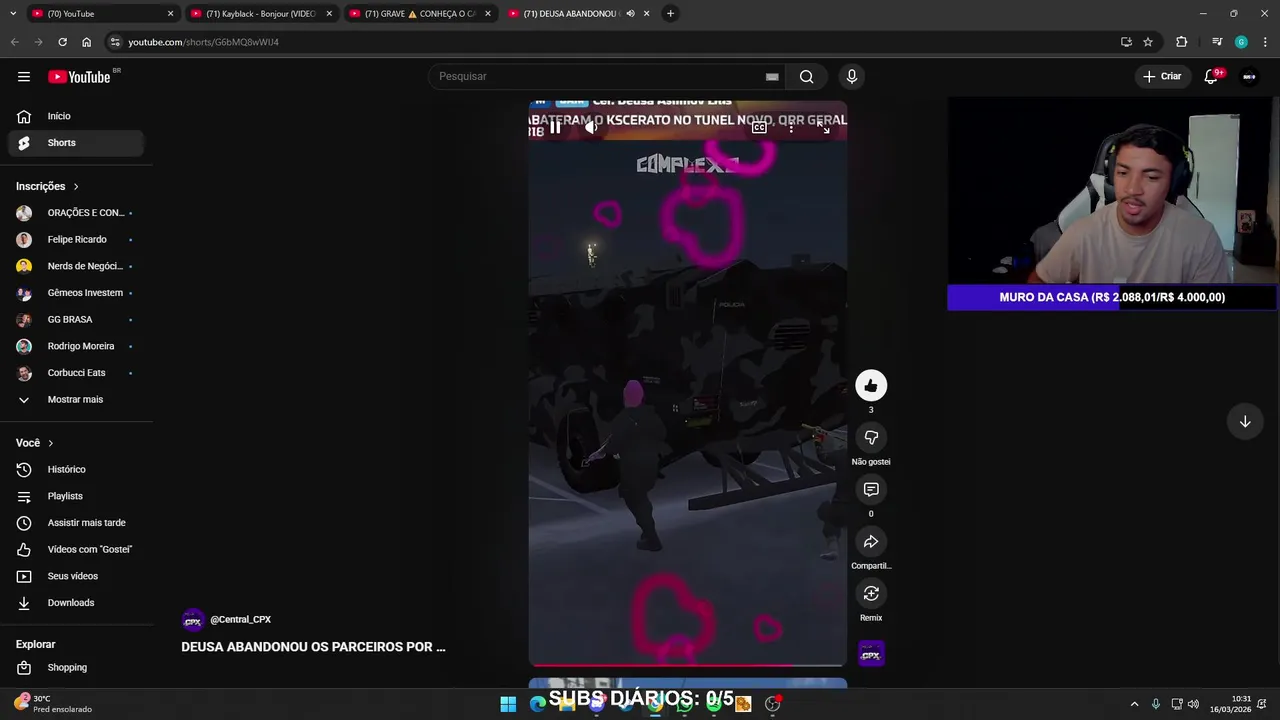
Task: Open Shopping under Explorar
Action: click(76, 667)
